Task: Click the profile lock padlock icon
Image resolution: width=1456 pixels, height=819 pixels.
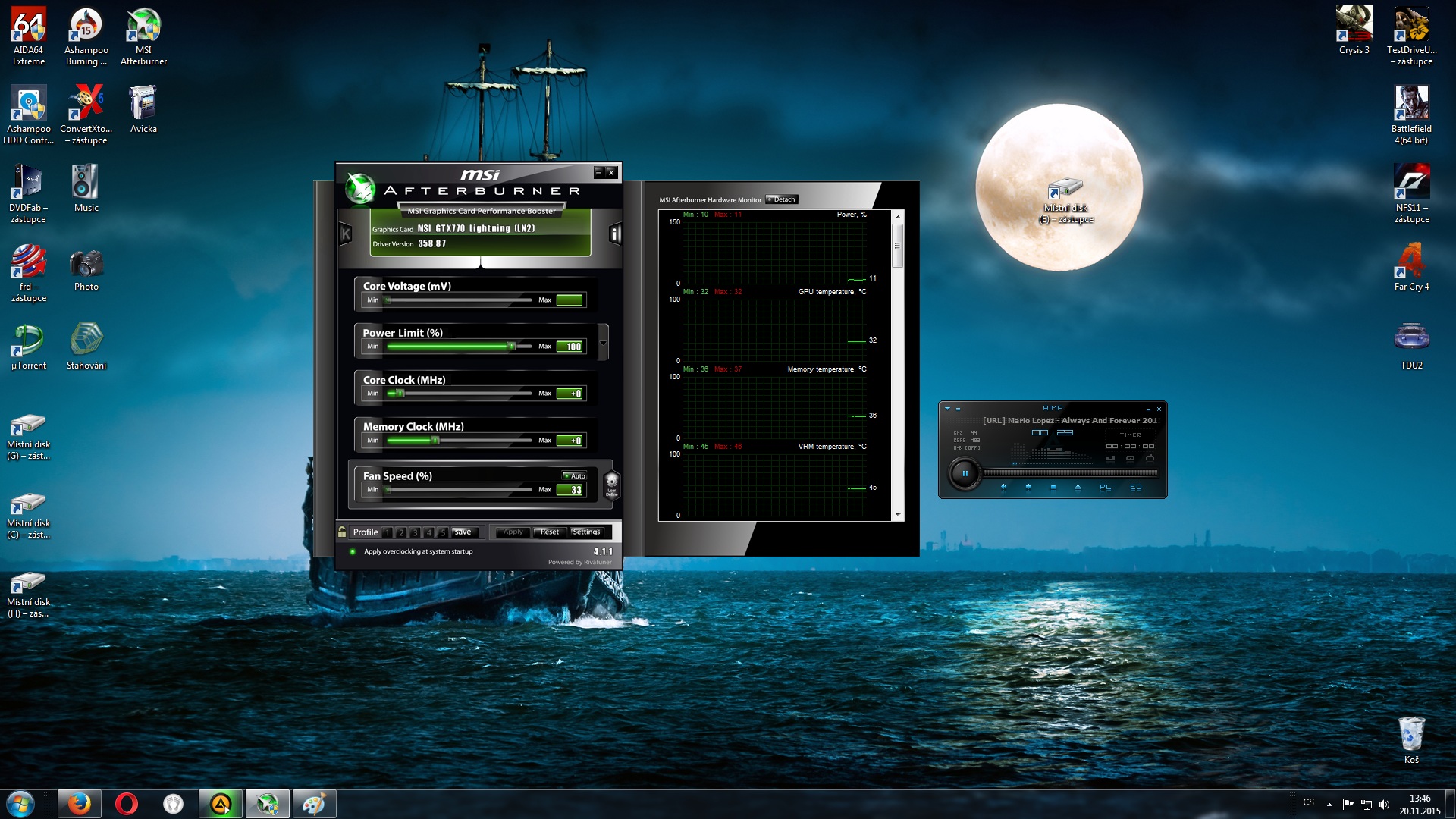Action: coord(343,532)
